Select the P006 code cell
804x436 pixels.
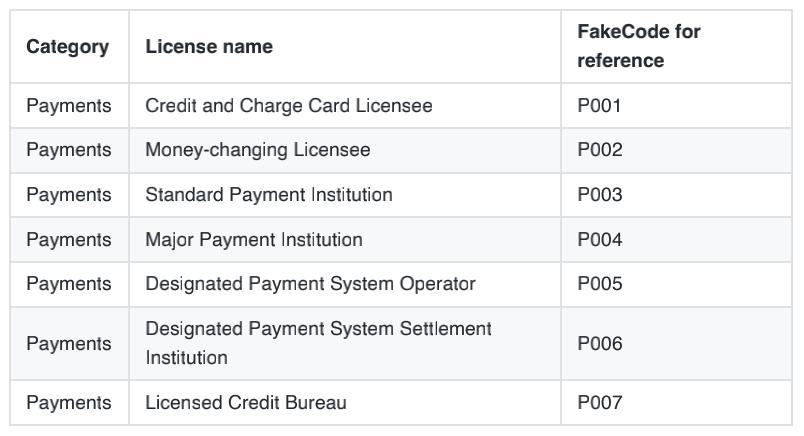(600, 343)
